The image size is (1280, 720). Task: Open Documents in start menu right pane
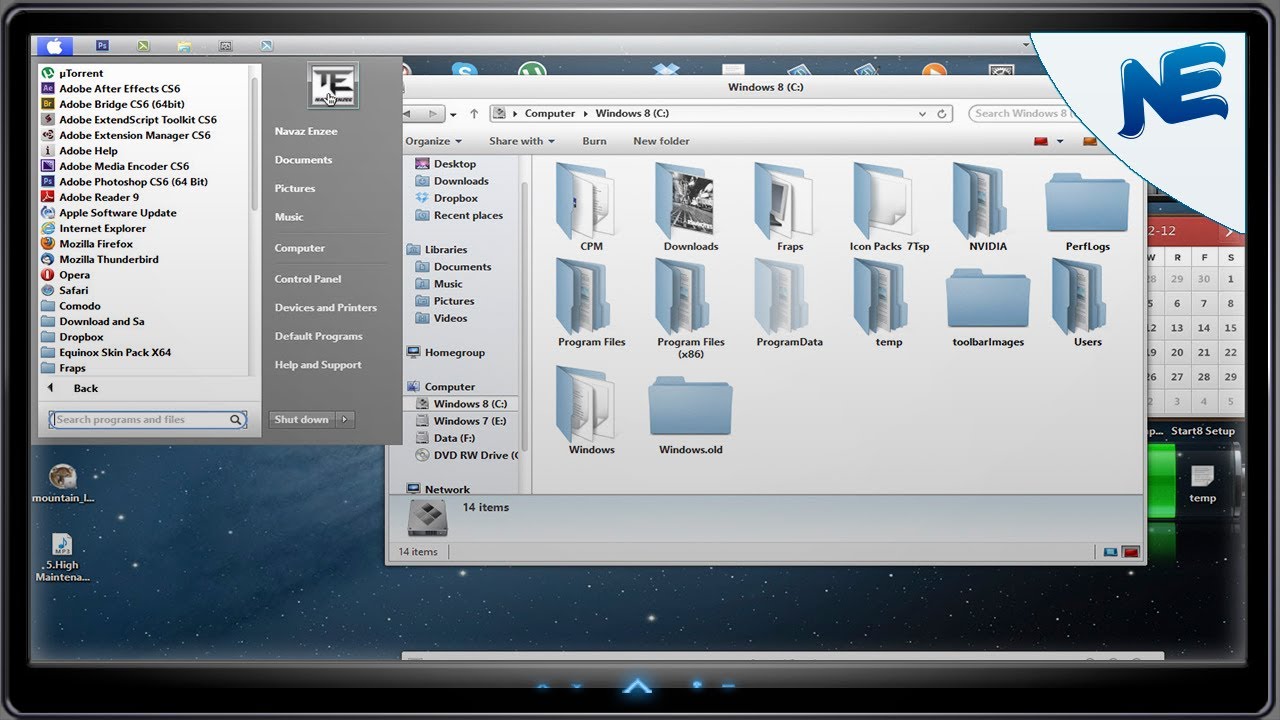pyautogui.click(x=303, y=160)
